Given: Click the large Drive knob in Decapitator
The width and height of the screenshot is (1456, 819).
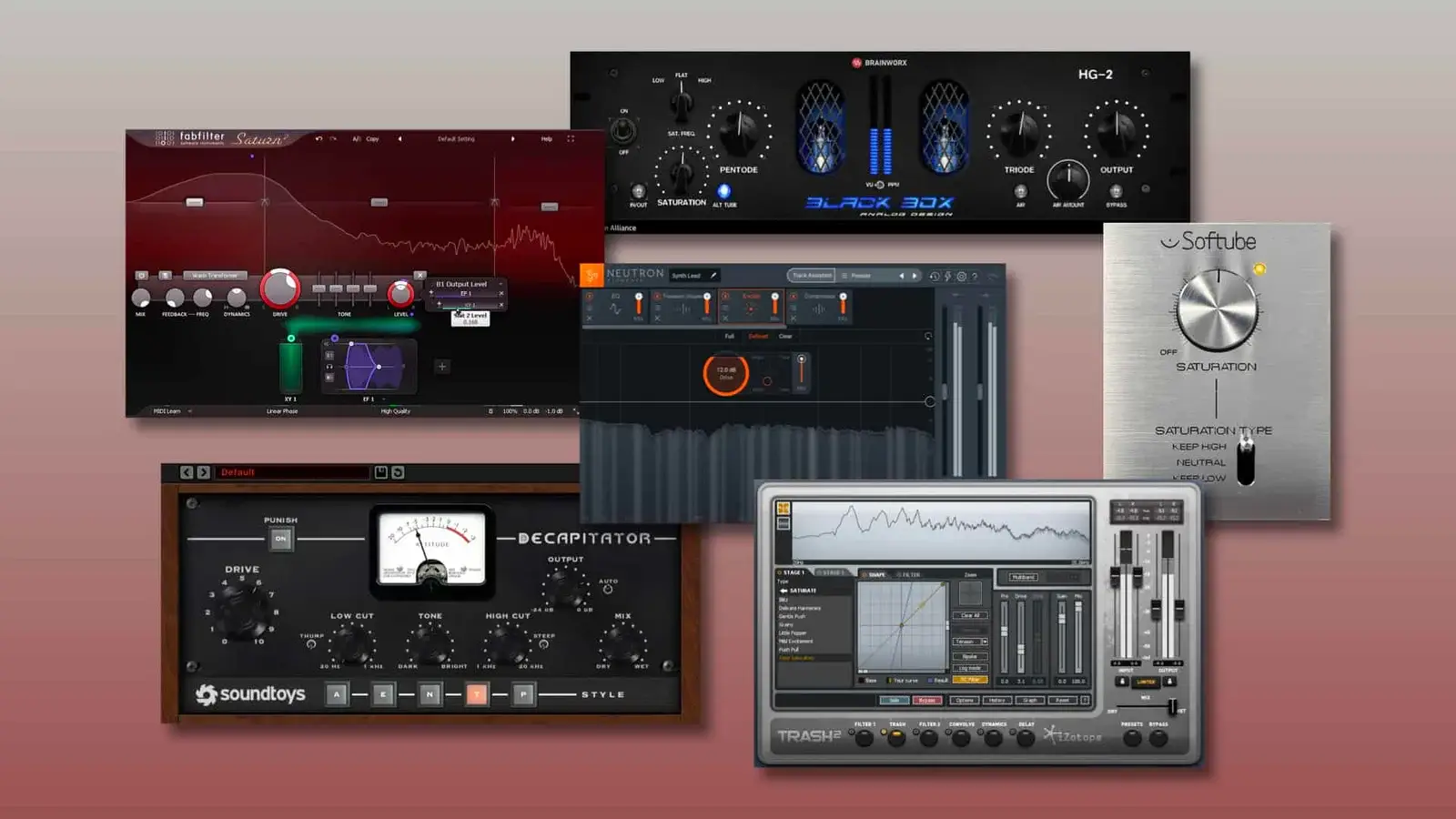Looking at the screenshot, I should click(242, 609).
